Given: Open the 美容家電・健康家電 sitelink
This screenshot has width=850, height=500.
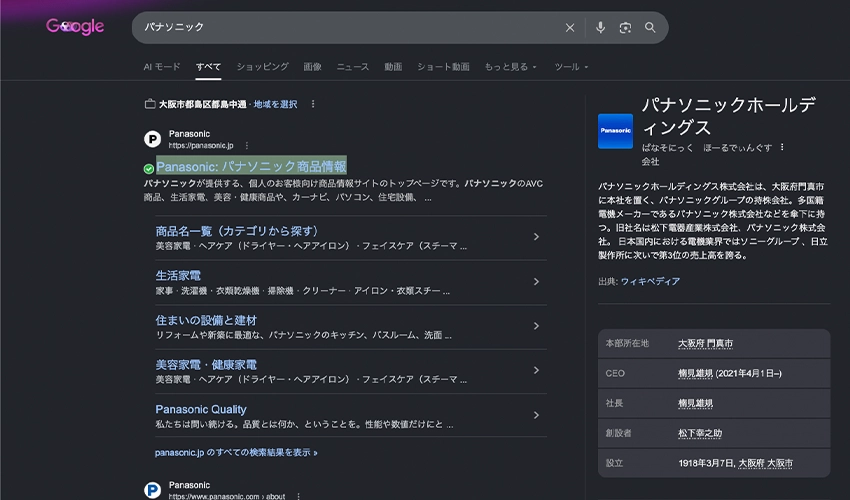Looking at the screenshot, I should pyautogui.click(x=206, y=364).
